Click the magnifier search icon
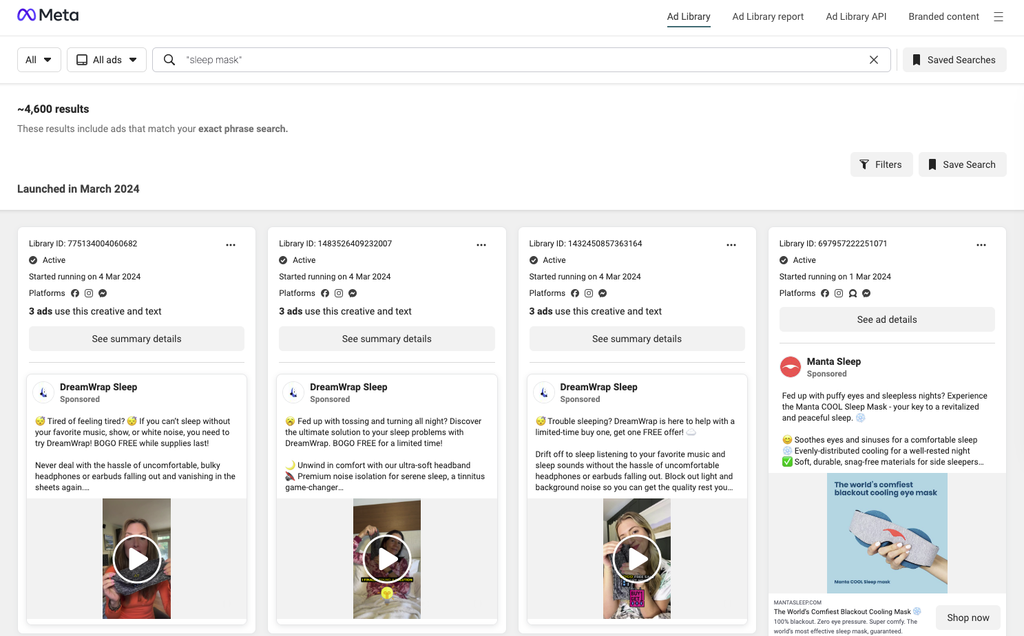 tap(169, 59)
